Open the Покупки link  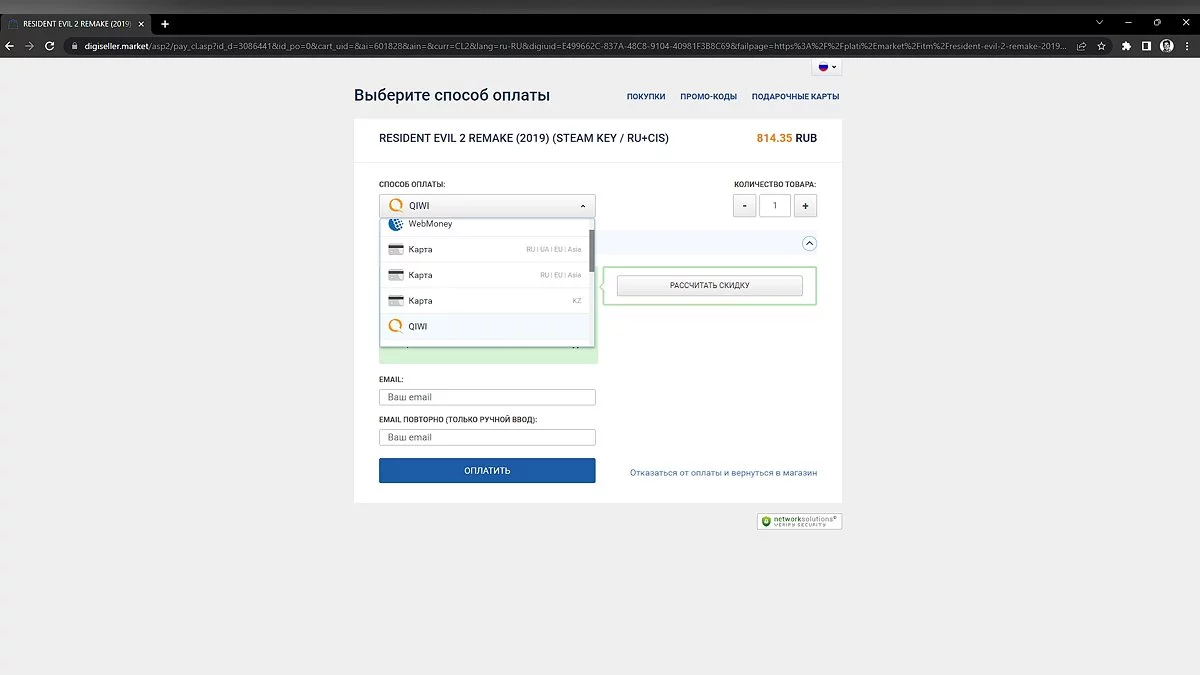[x=646, y=97]
